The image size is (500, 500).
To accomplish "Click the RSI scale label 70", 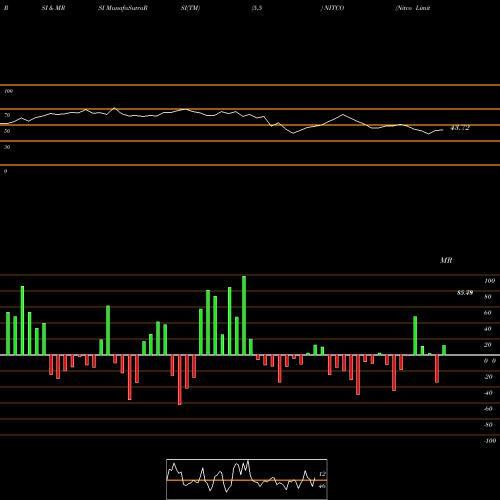I will pos(7,115).
